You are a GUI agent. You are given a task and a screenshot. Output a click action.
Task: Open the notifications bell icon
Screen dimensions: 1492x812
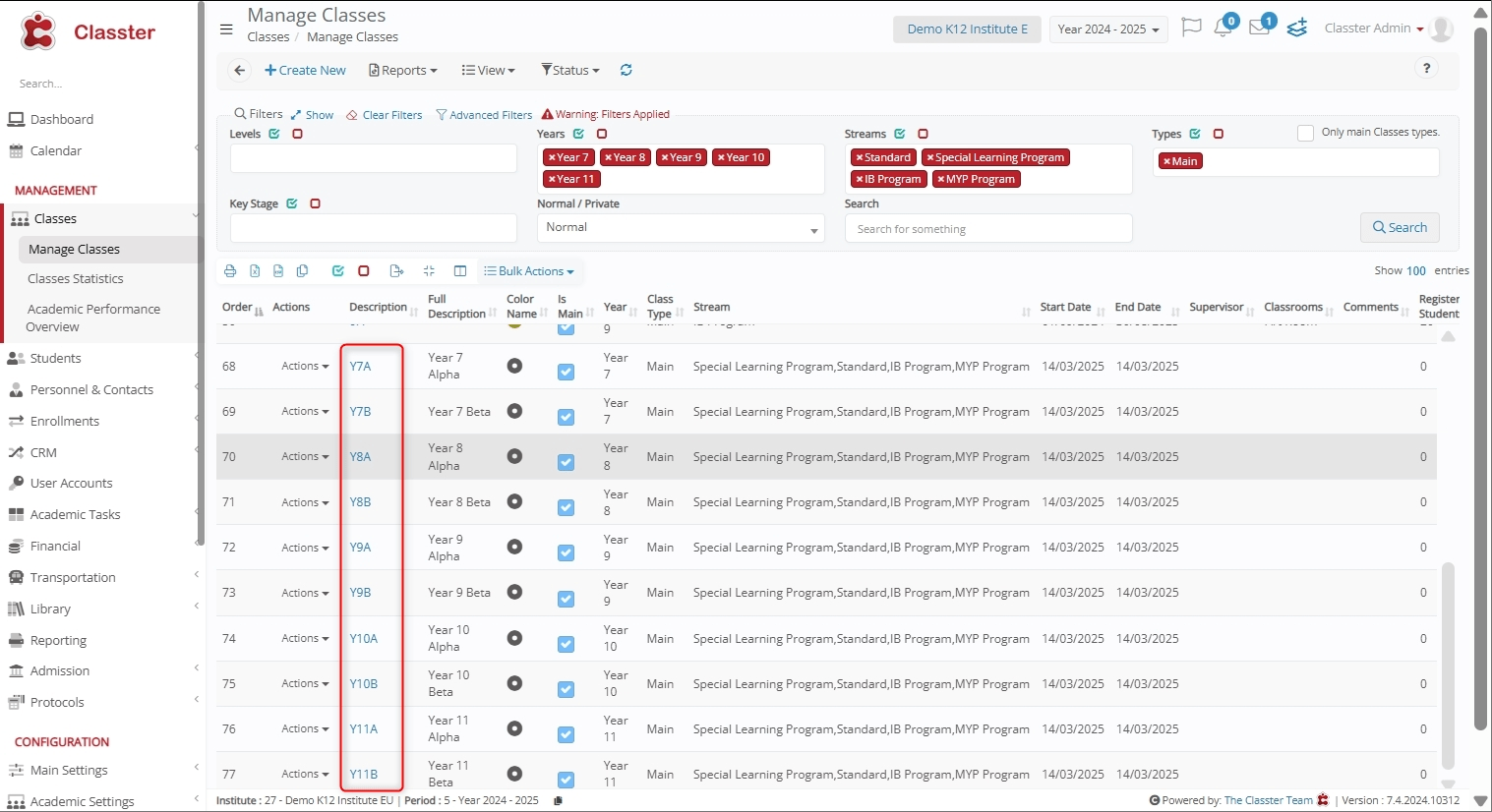[x=1223, y=28]
